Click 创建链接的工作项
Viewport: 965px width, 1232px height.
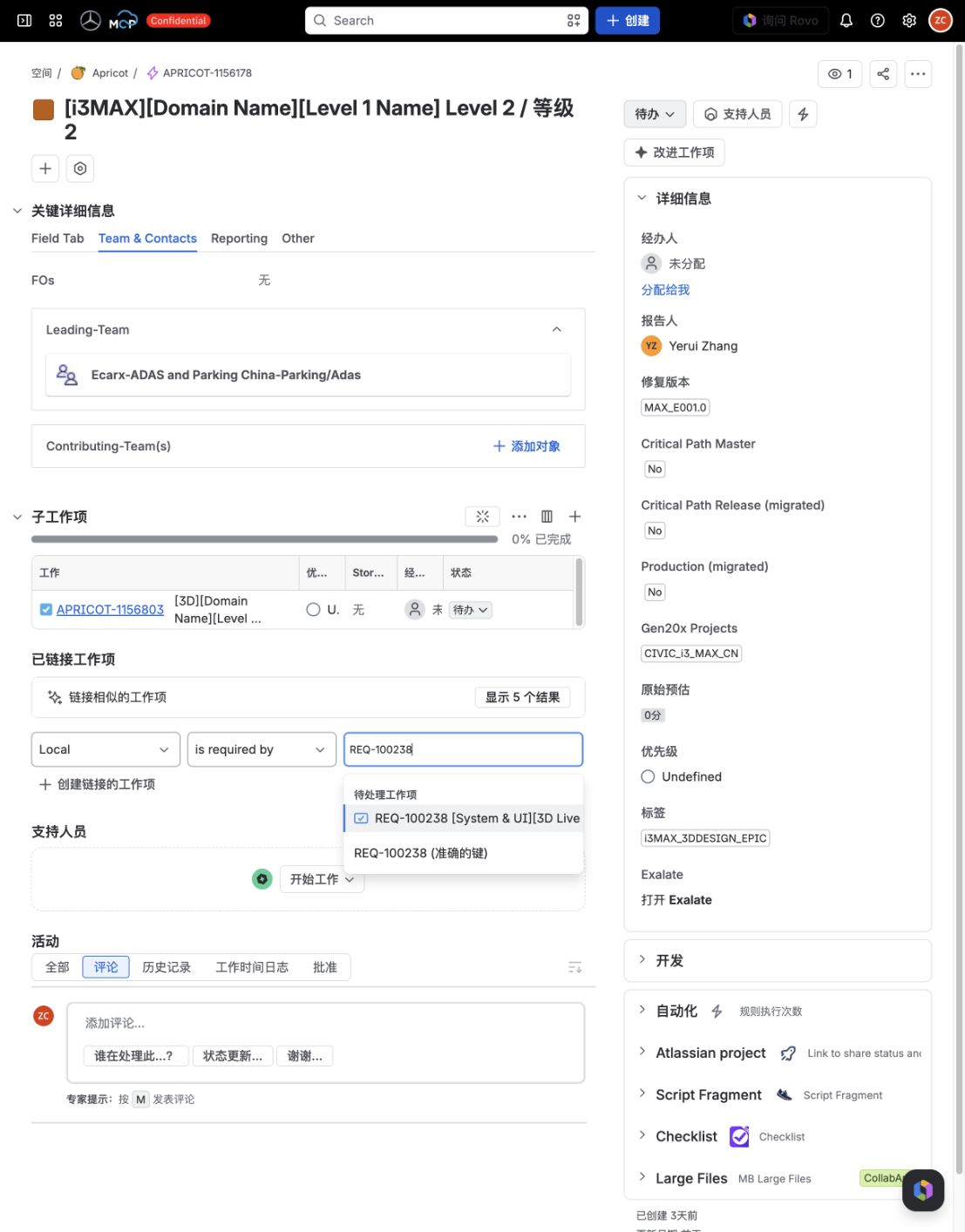coord(97,784)
